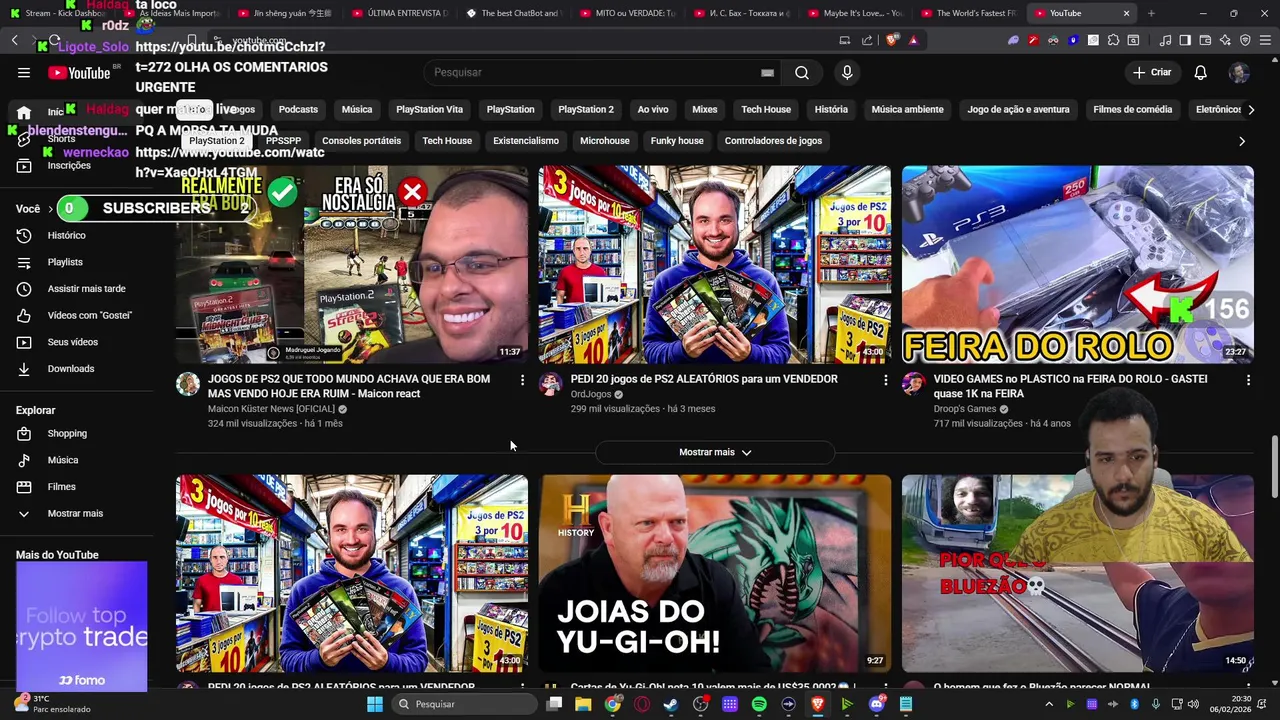Open Assistir mais tarde

[86, 288]
